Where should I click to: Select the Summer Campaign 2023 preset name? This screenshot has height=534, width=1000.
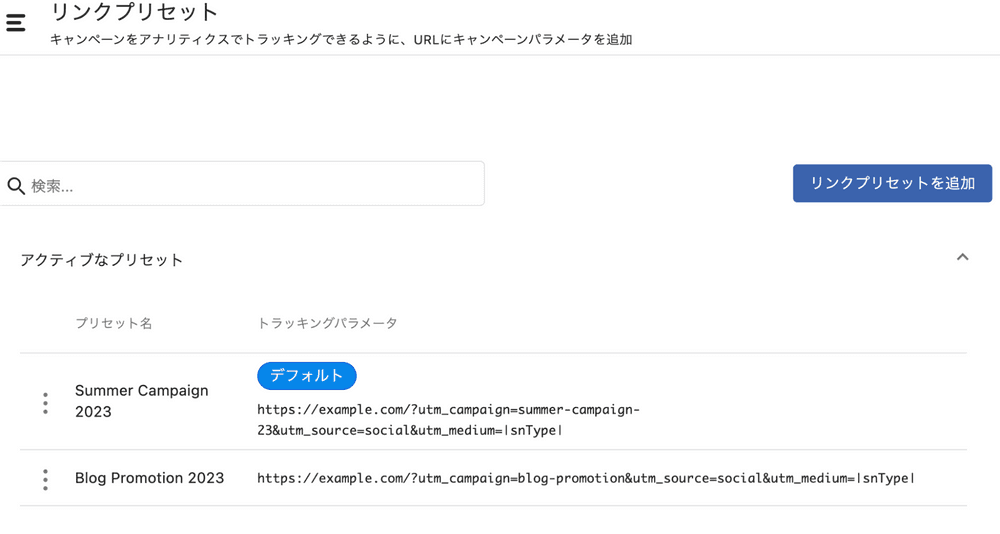click(x=141, y=401)
